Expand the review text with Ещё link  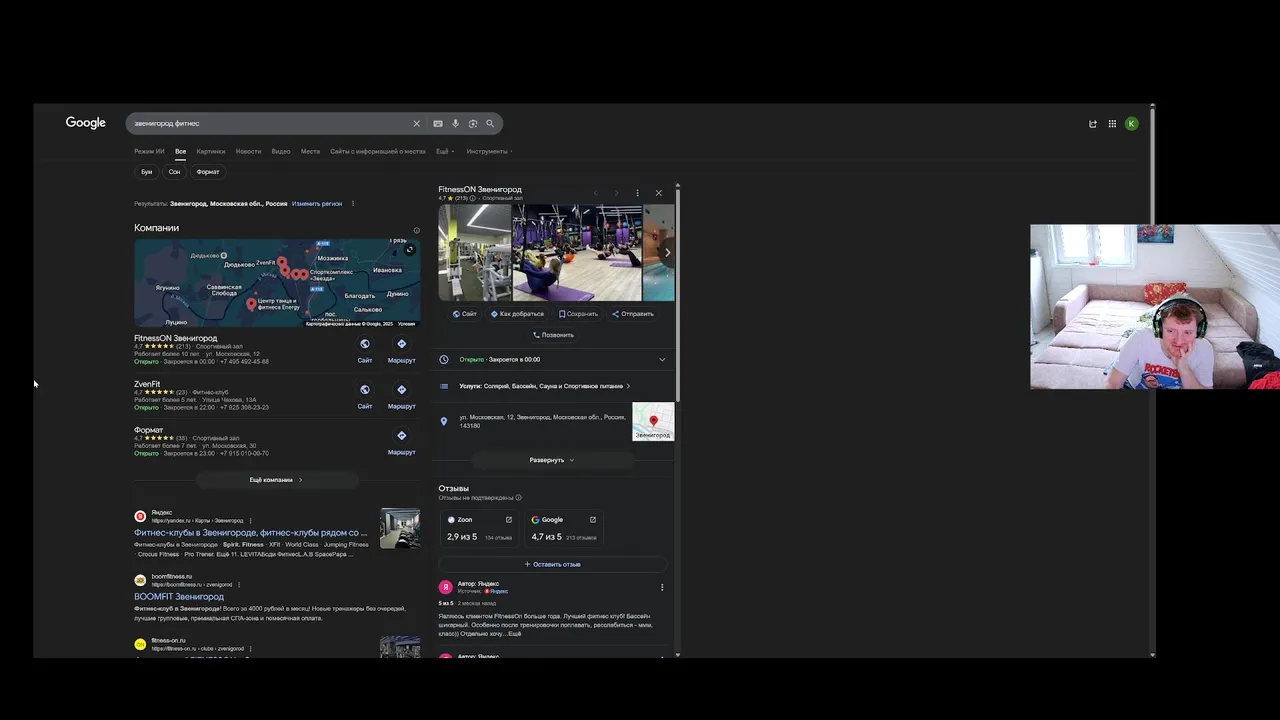coord(514,634)
